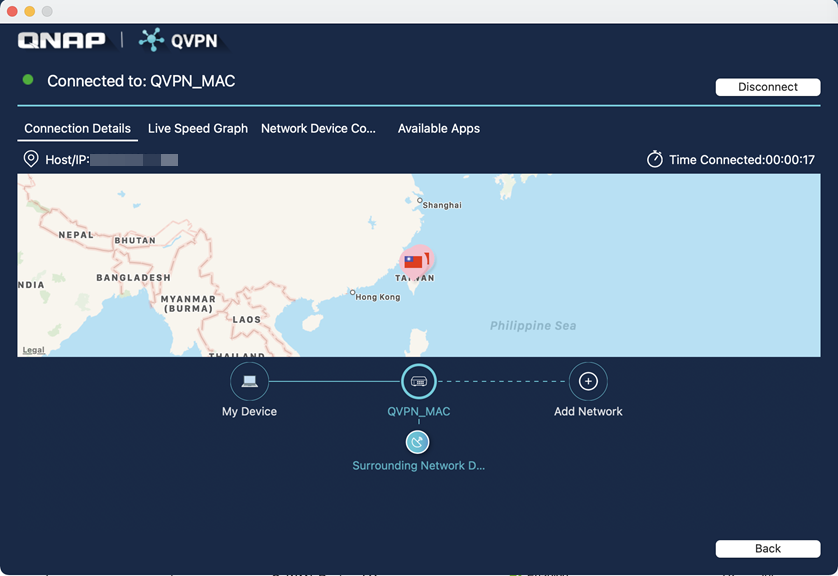Close the window with red button
Viewport: 838px width, 576px height.
pyautogui.click(x=12, y=11)
